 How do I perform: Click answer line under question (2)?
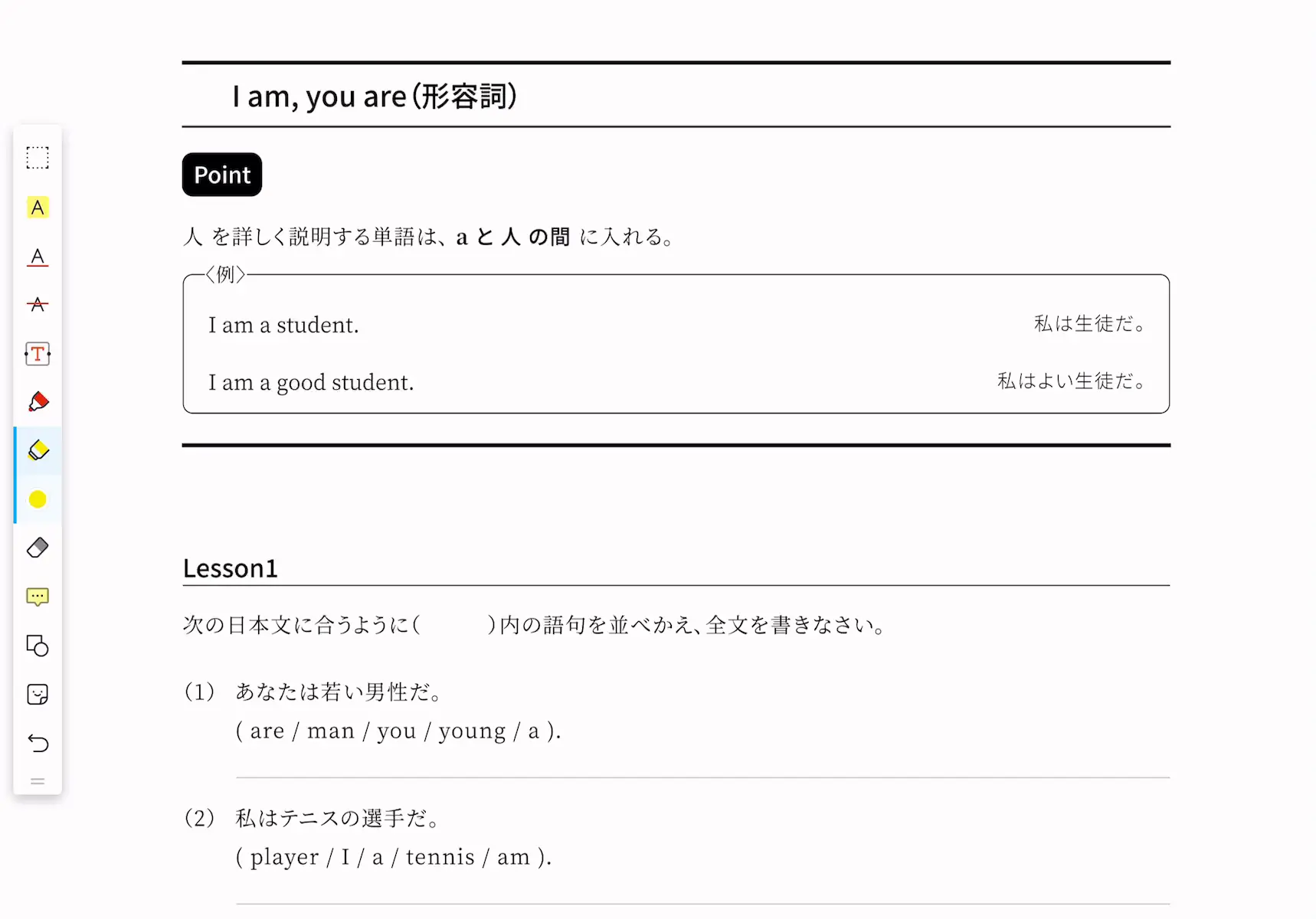[x=702, y=904]
